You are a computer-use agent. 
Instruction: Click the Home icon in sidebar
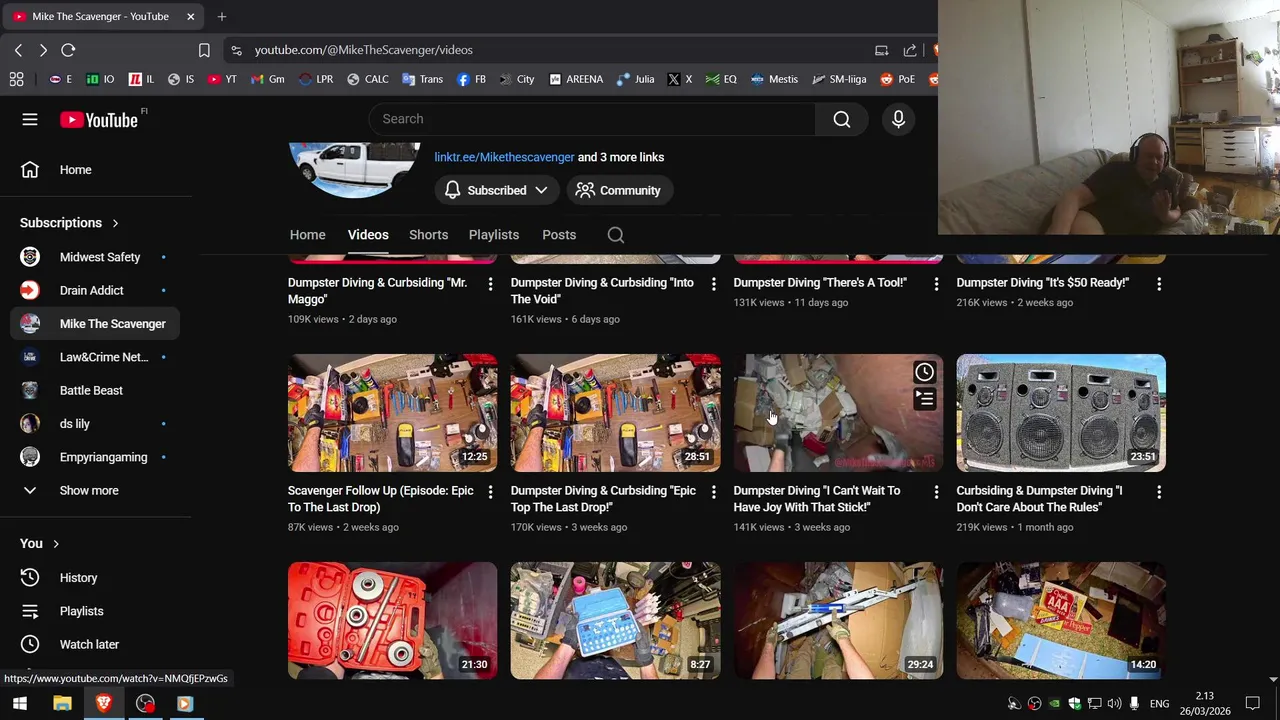point(30,170)
